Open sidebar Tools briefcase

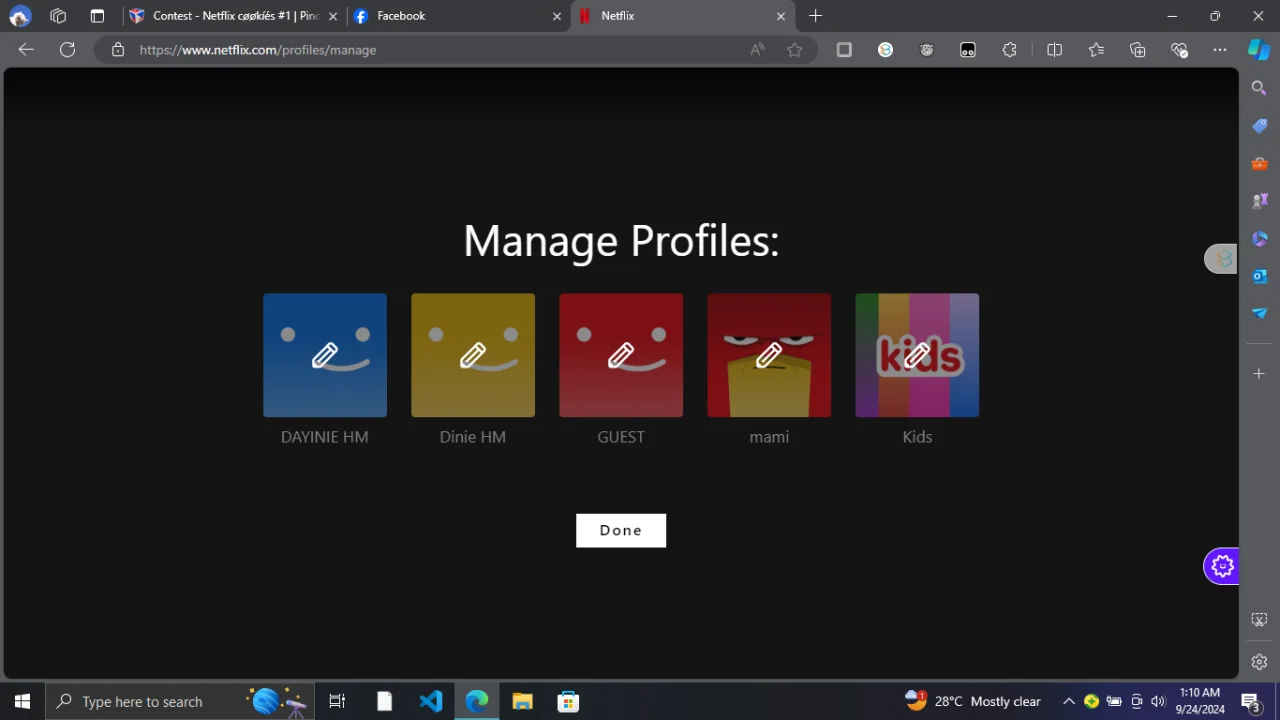[1259, 164]
